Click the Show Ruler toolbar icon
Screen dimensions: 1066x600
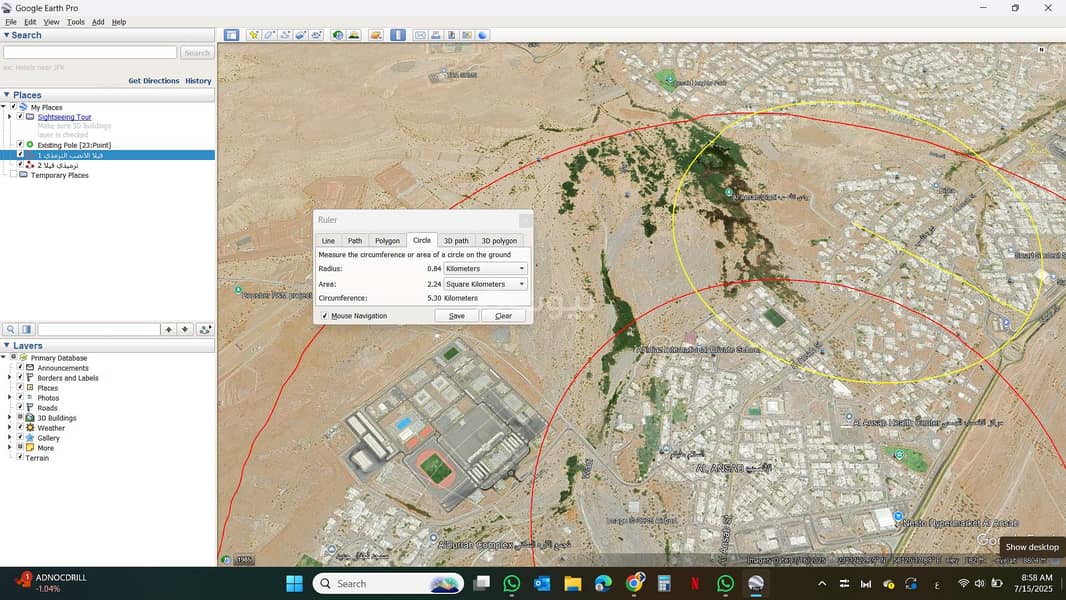(x=398, y=35)
